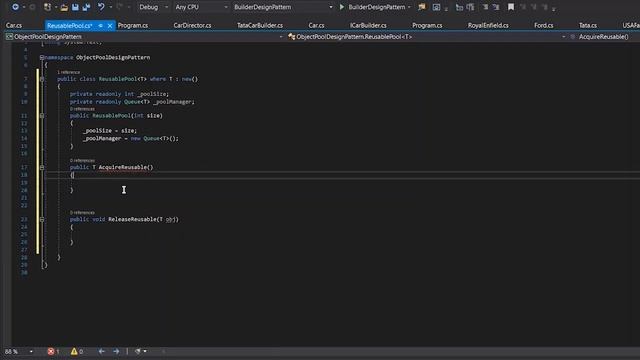
Task: Click the Navigate Backward toolbar icon
Action: (x=15, y=7)
